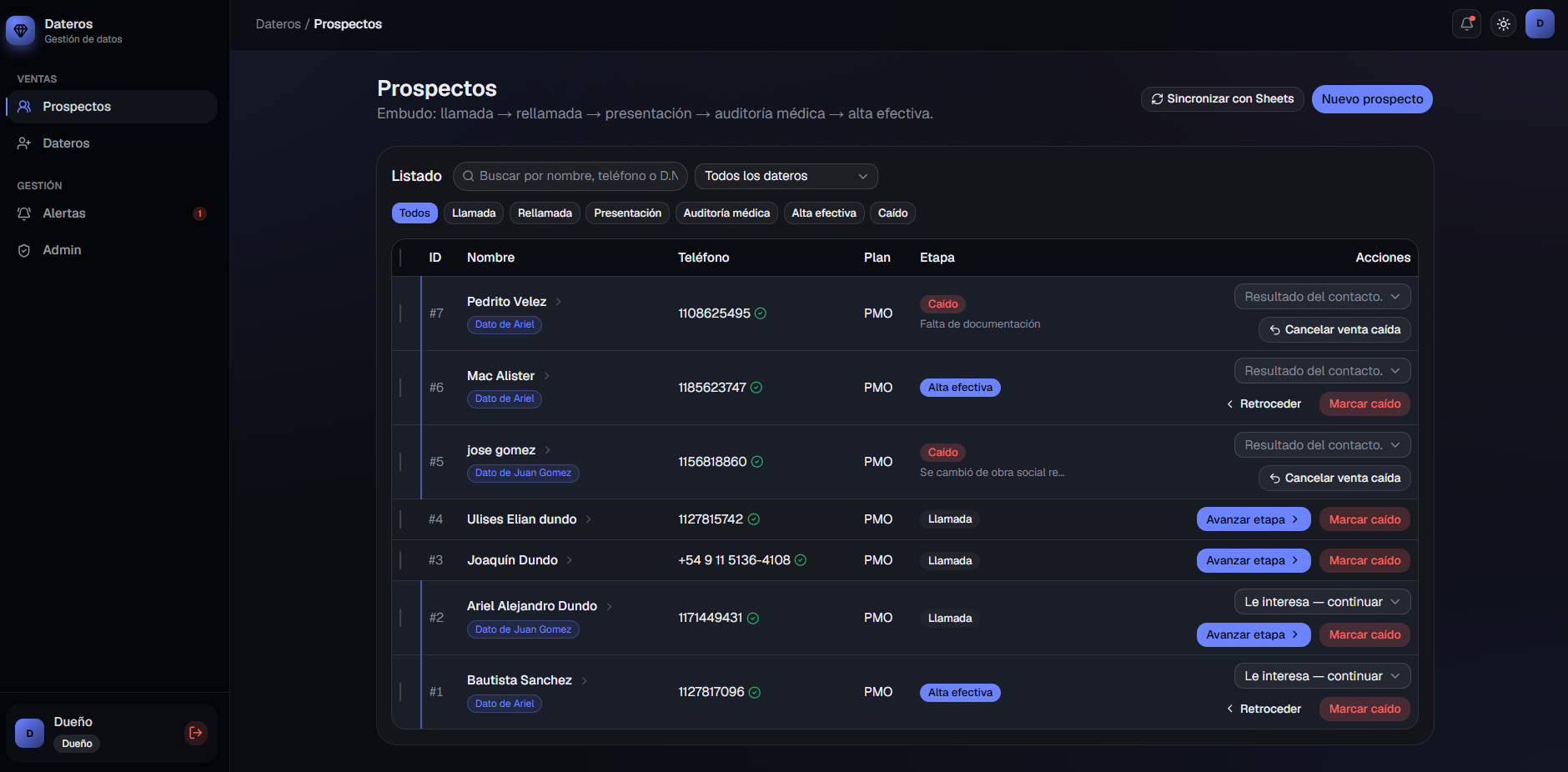Viewport: 1568px width, 772px height.
Task: Open Ariel Alejandro Dundo details via chevron
Action: pyautogui.click(x=610, y=606)
